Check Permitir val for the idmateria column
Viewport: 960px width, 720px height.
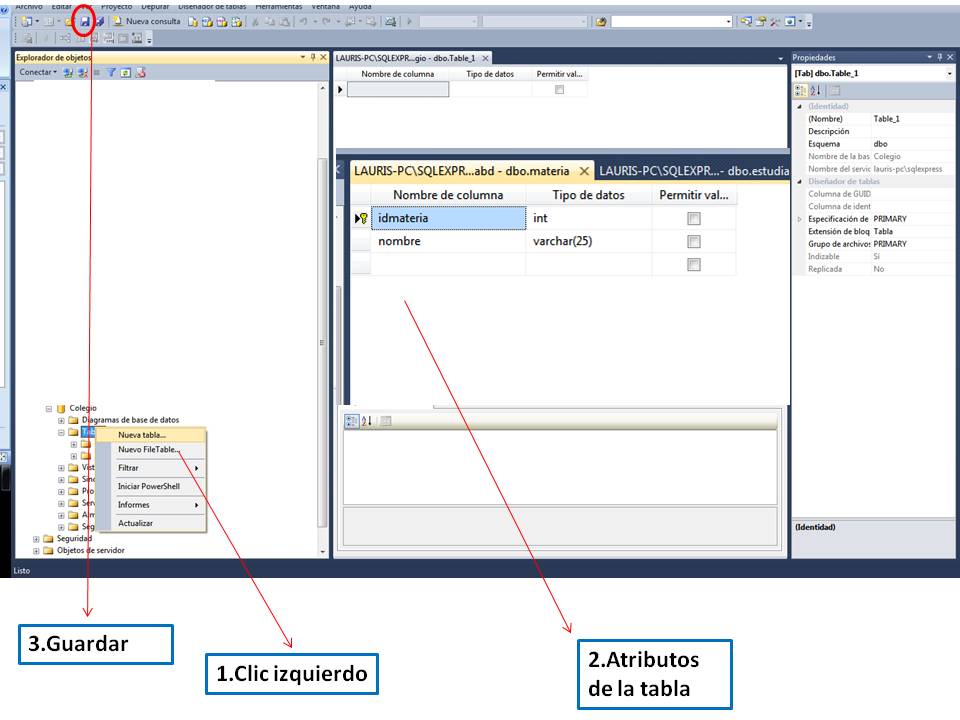tap(693, 217)
